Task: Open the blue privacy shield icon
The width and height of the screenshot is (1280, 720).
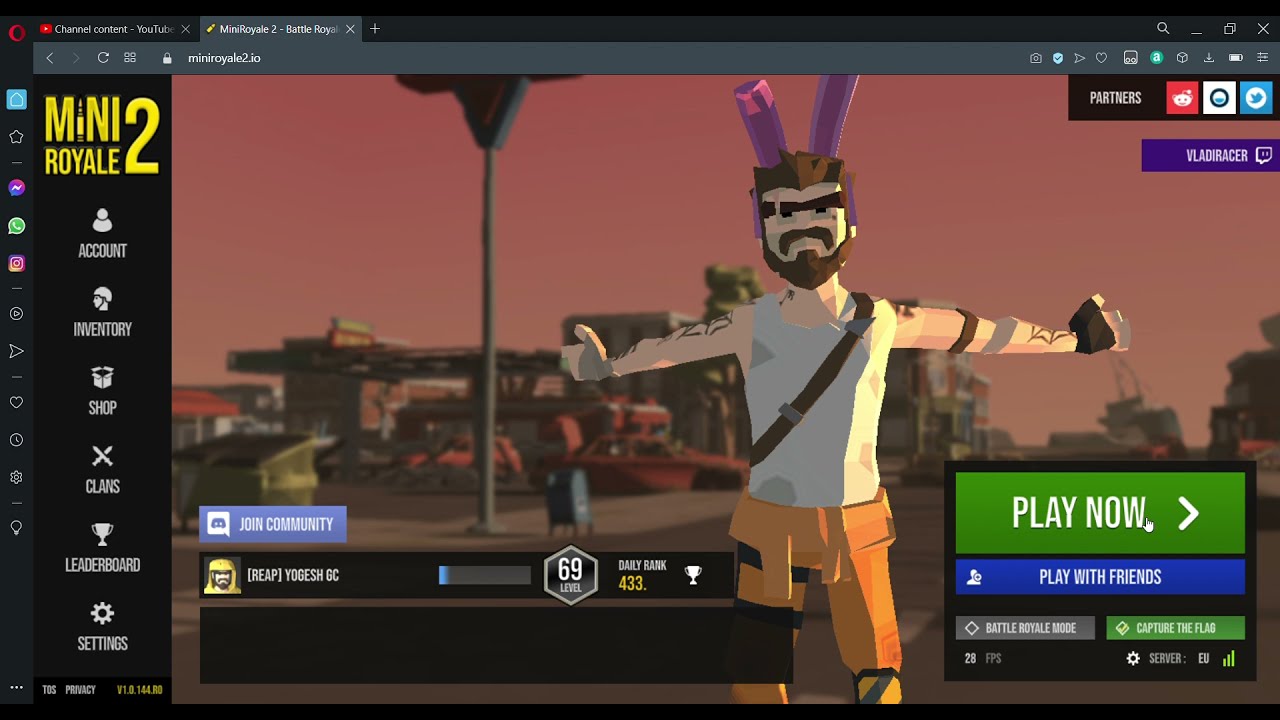Action: tap(1058, 58)
